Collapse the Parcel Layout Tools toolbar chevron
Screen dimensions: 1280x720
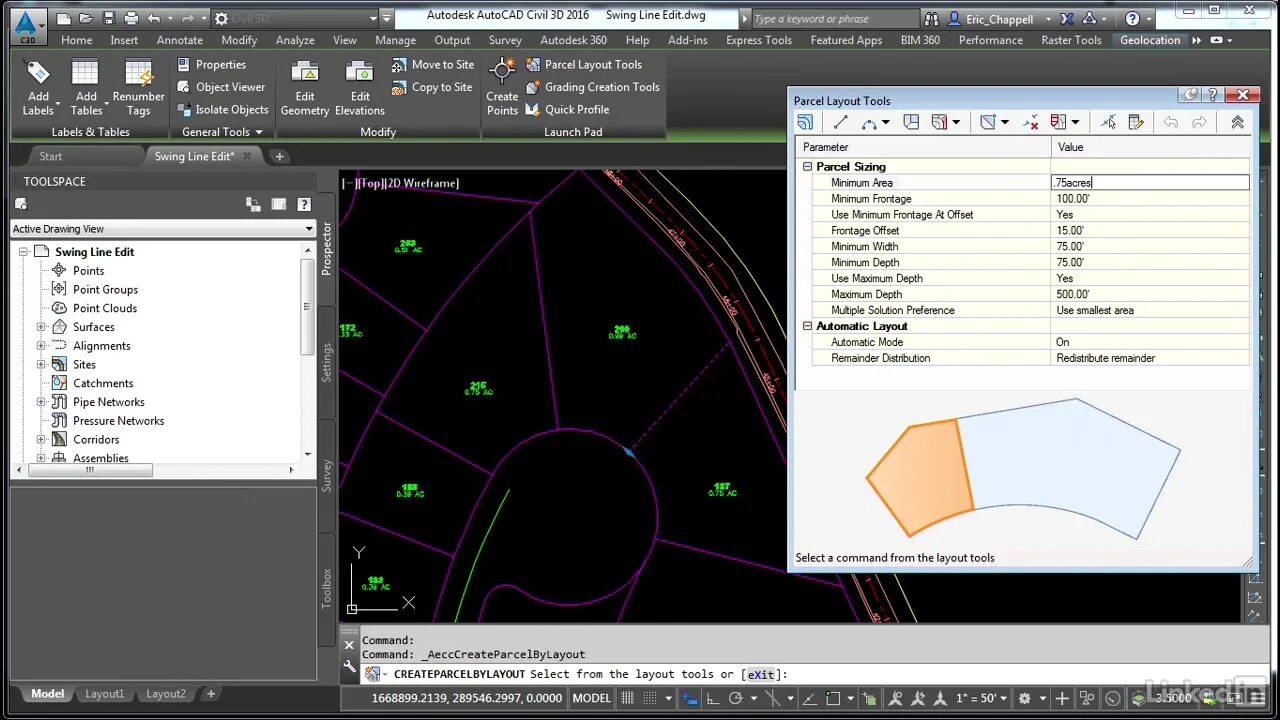click(1237, 122)
